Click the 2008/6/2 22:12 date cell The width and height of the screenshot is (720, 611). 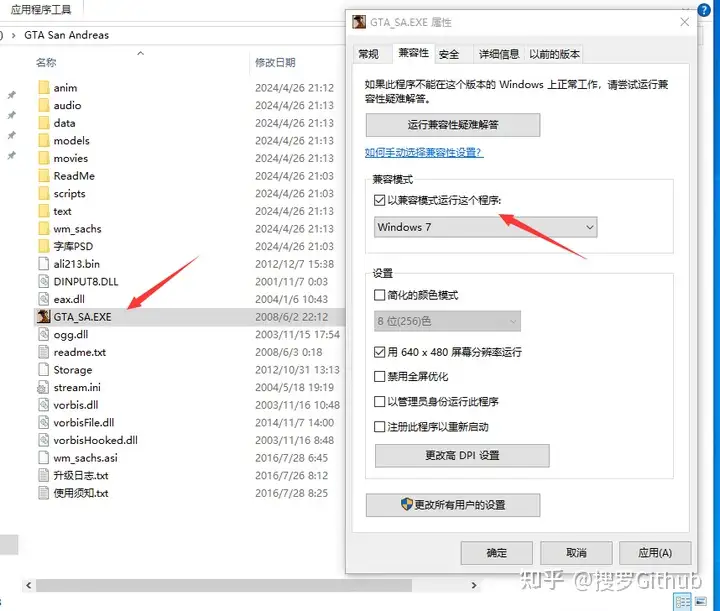coord(292,317)
